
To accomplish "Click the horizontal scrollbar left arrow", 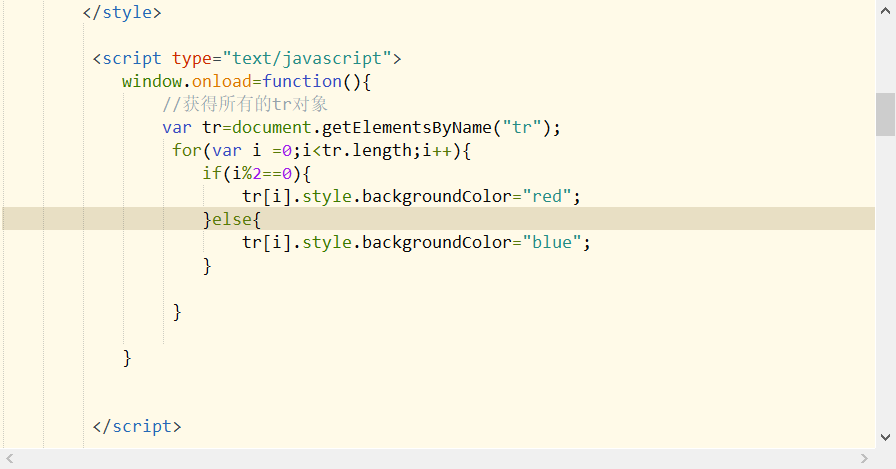I will pyautogui.click(x=10, y=459).
